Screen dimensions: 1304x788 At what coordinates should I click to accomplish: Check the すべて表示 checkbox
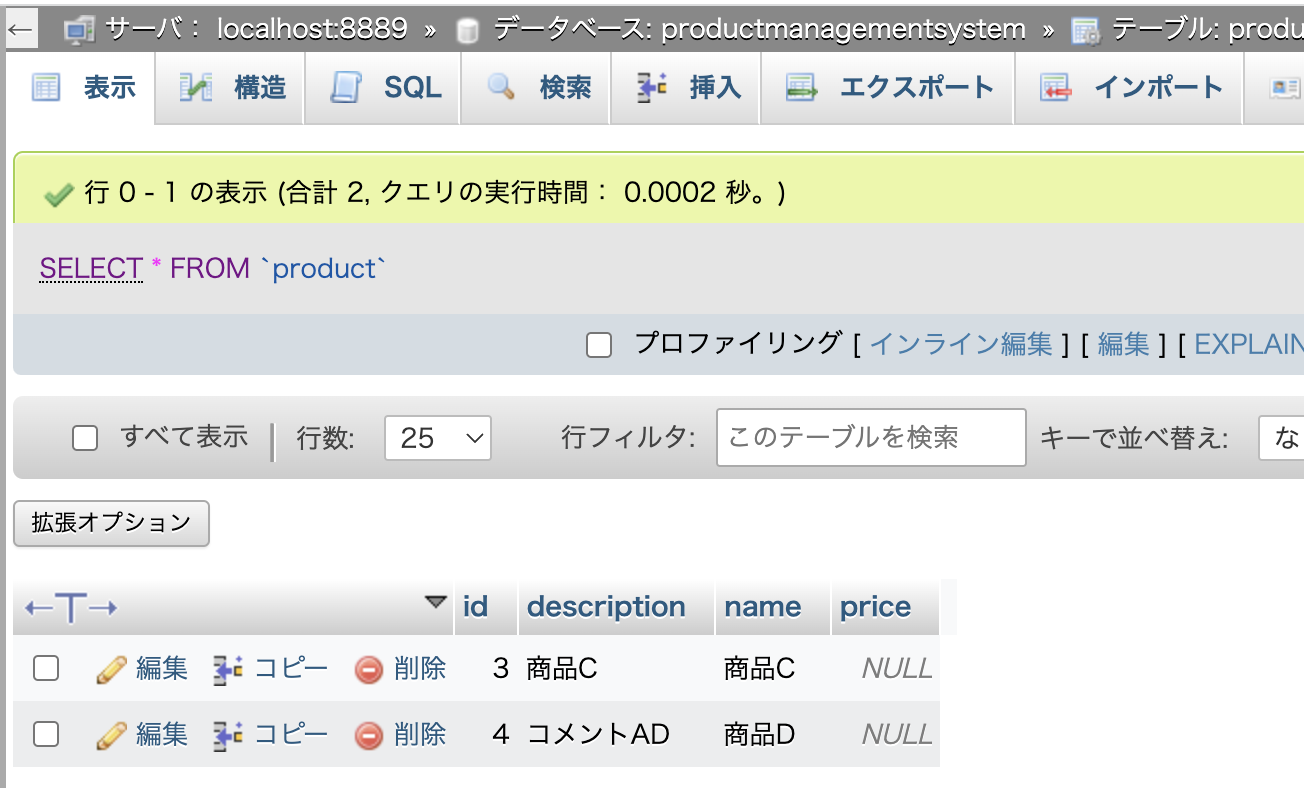pyautogui.click(x=84, y=438)
